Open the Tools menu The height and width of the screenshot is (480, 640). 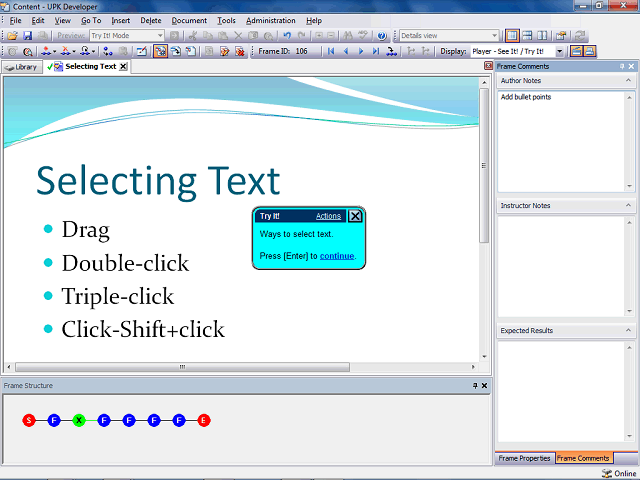pyautogui.click(x=226, y=20)
